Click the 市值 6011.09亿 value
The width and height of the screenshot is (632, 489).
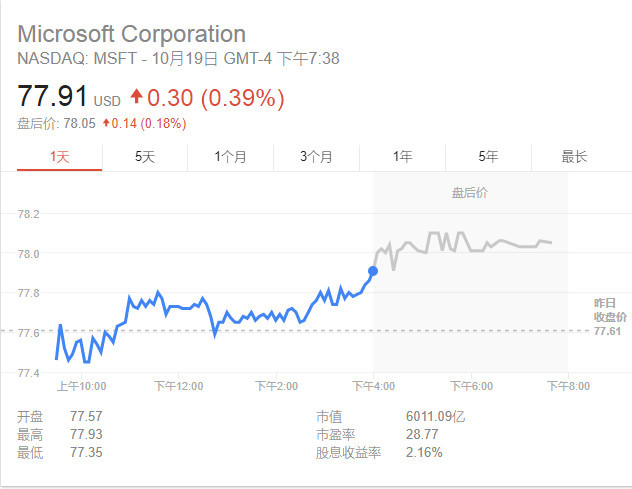[x=436, y=416]
